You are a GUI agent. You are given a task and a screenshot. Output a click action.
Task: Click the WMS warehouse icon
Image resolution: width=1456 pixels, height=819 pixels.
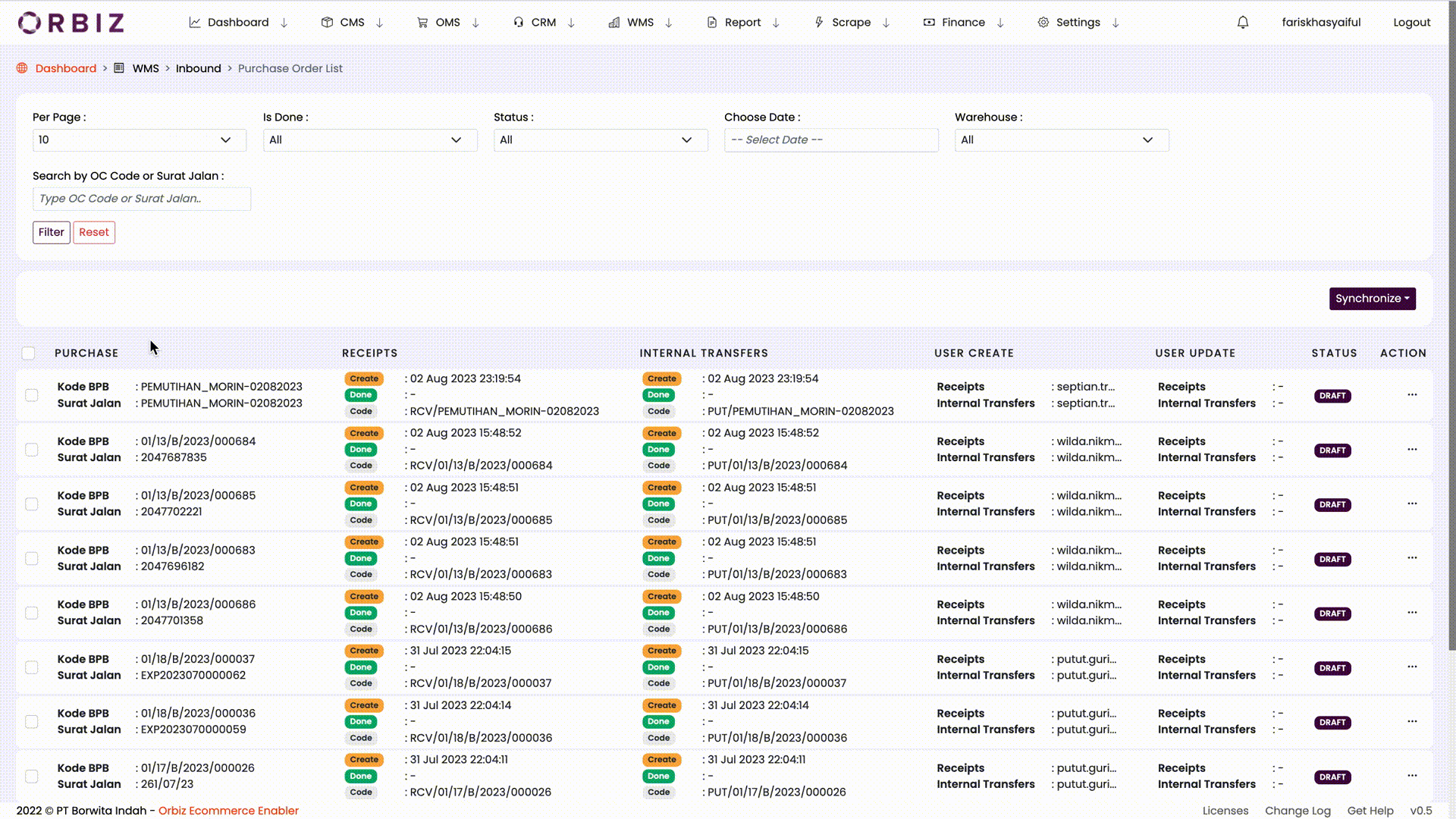click(x=614, y=23)
